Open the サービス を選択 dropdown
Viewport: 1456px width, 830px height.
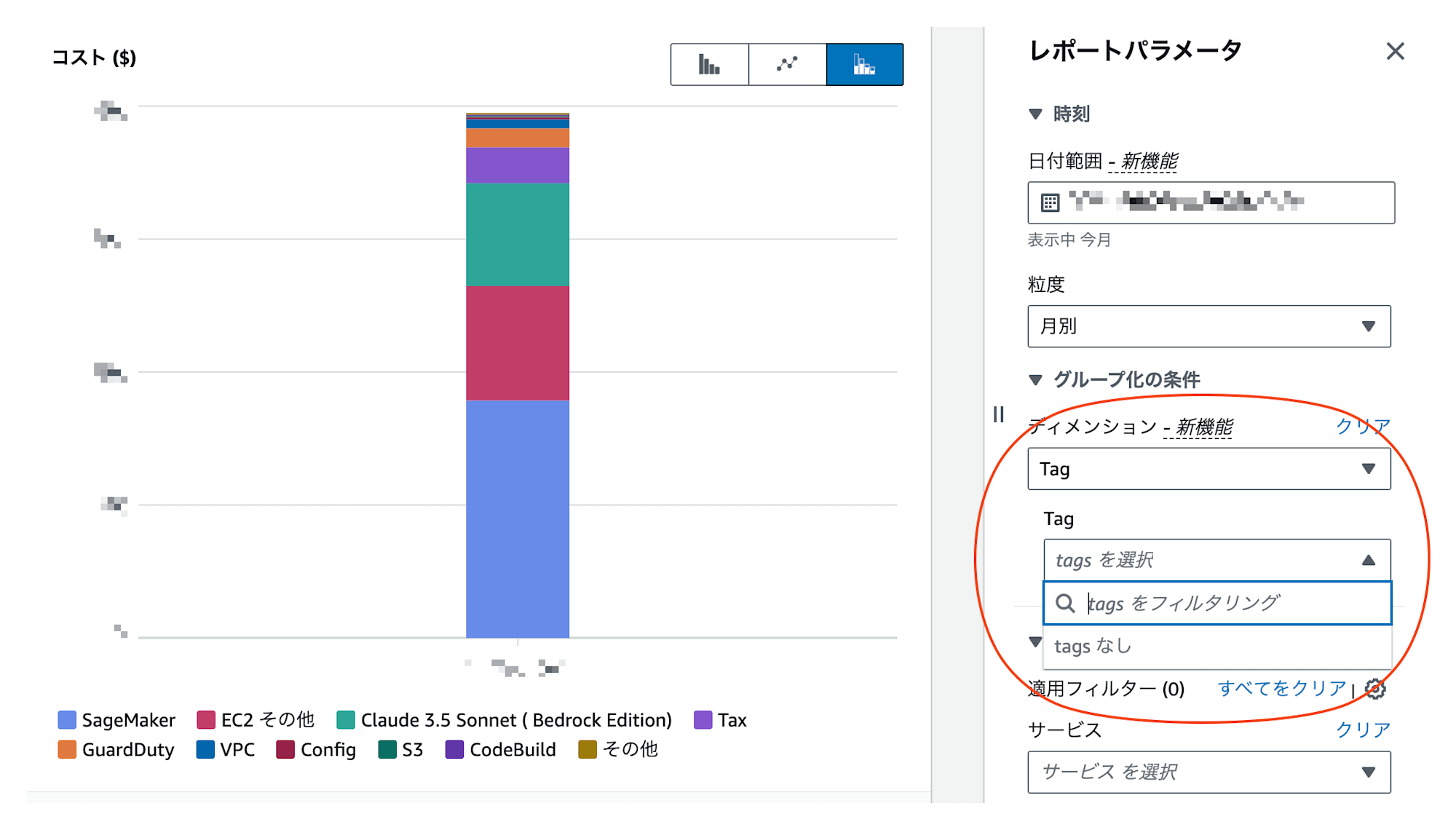point(1209,772)
